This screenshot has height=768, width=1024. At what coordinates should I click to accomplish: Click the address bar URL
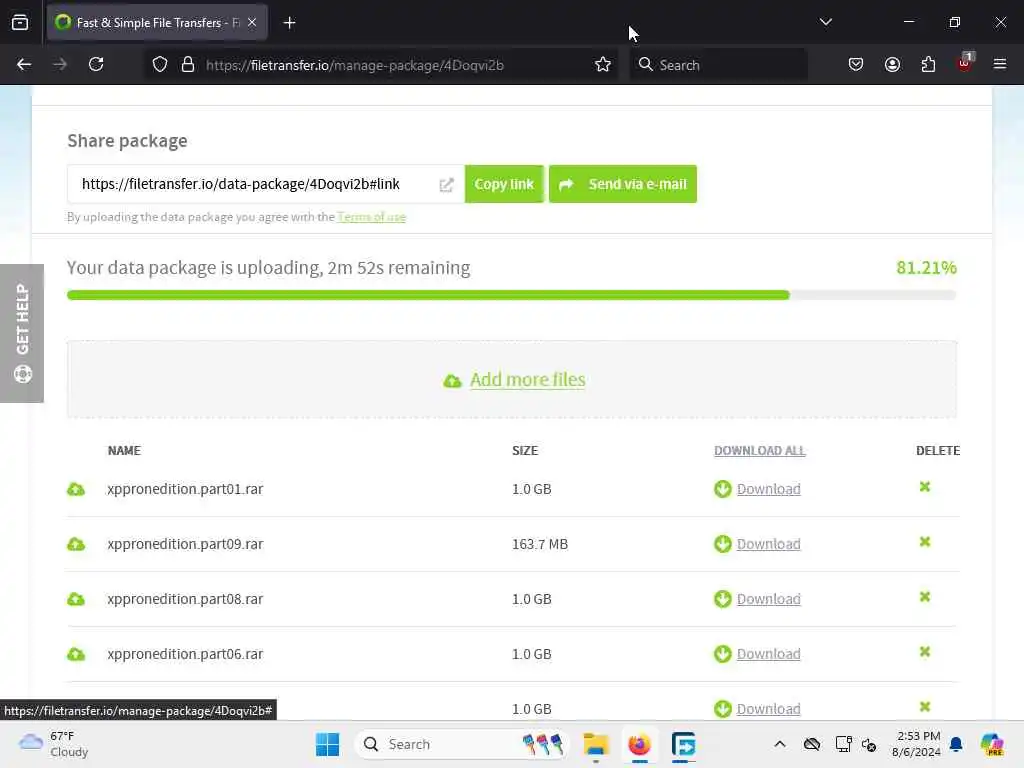(355, 65)
